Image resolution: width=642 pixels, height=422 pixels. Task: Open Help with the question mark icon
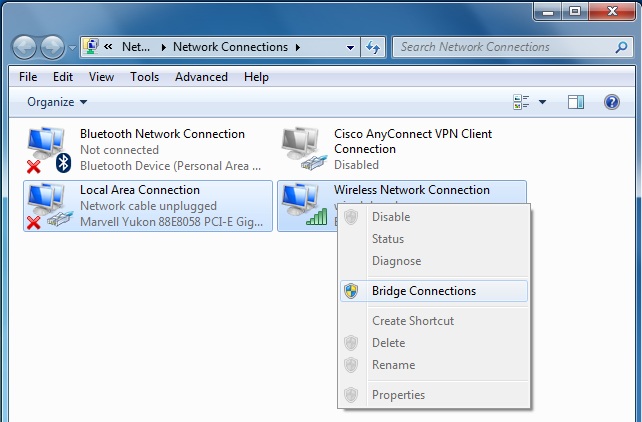[x=612, y=102]
